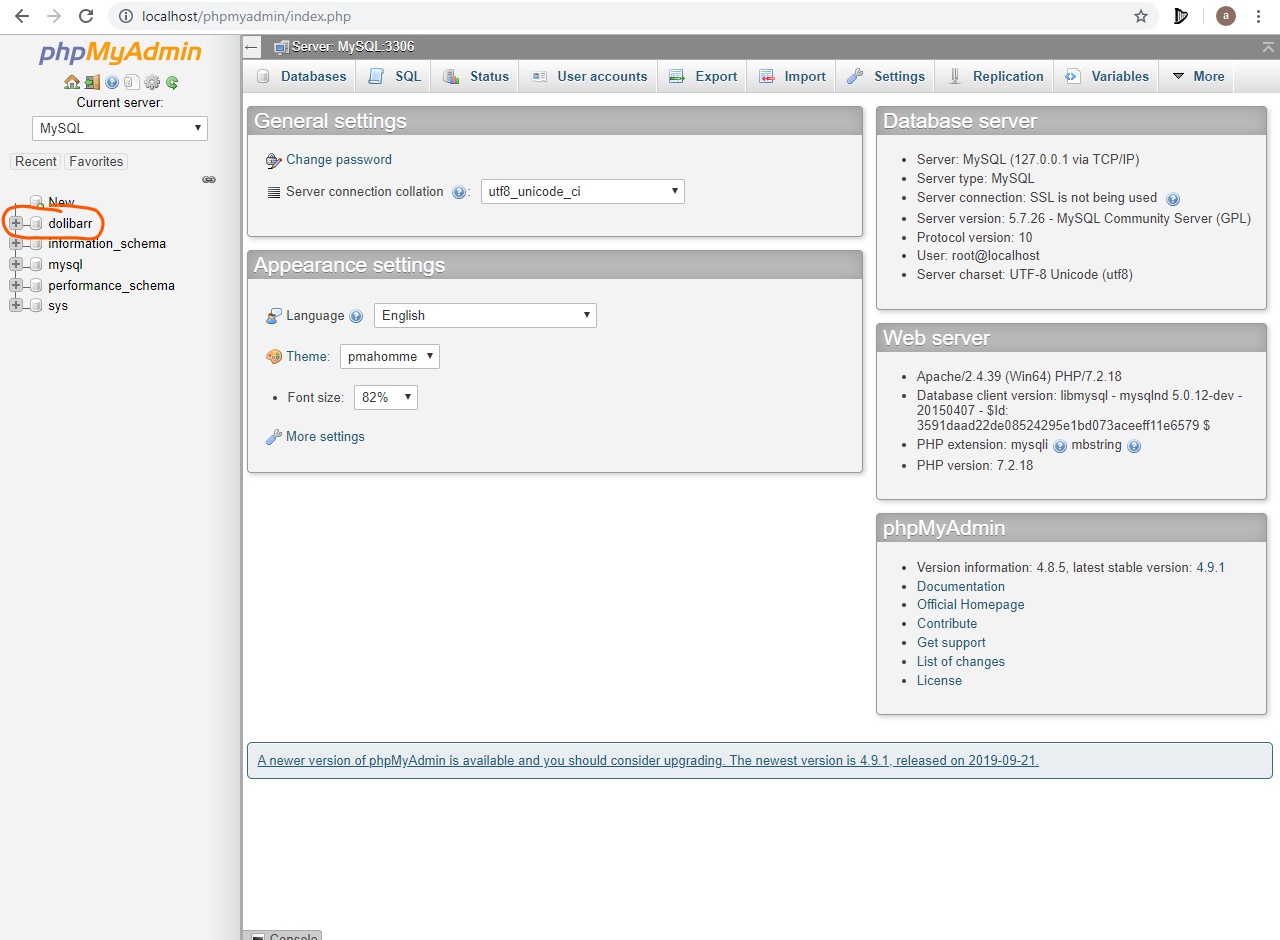Open the browser profile avatar

[1226, 16]
